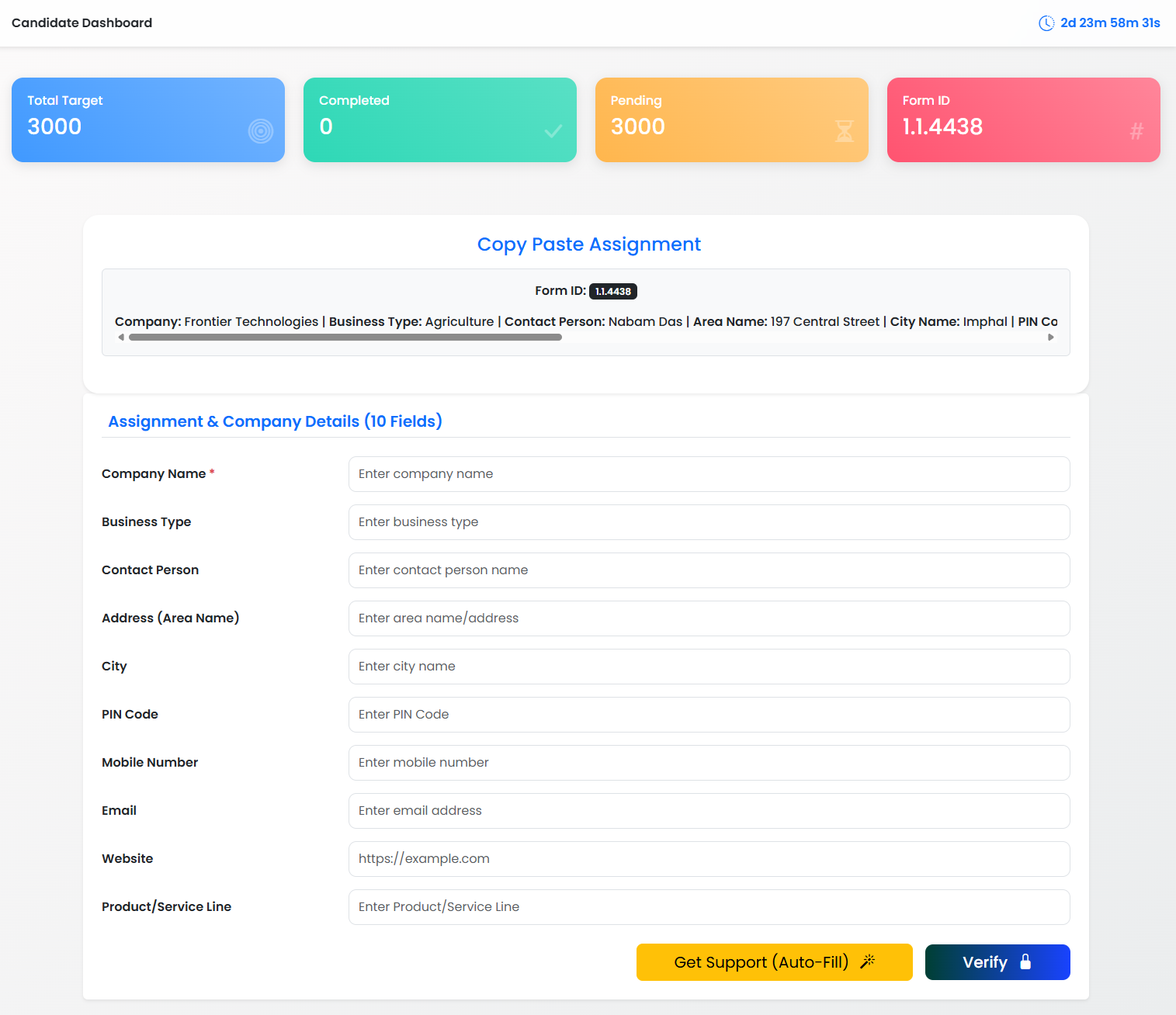Click the left arrow of the assignment scrollbar
Image resolution: width=1176 pixels, height=1015 pixels.
coord(121,337)
